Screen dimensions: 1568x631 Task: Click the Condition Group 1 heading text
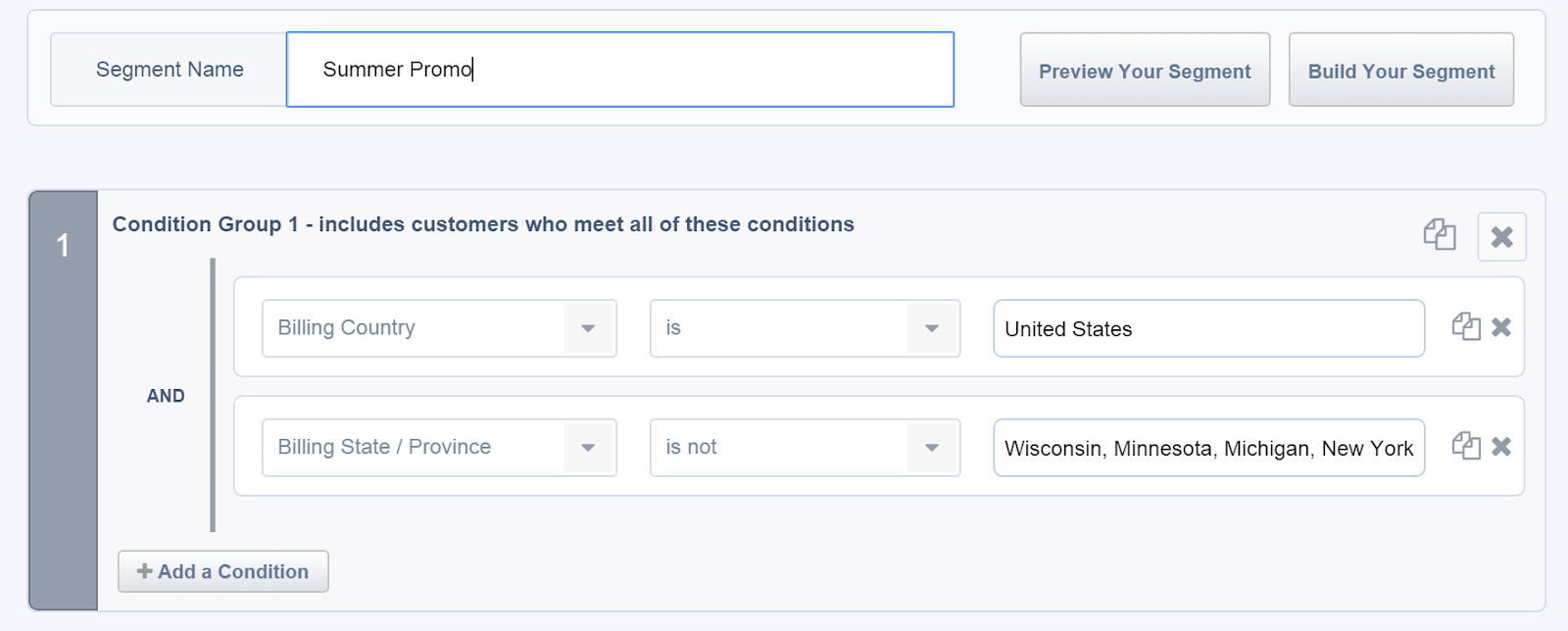pyautogui.click(x=483, y=224)
